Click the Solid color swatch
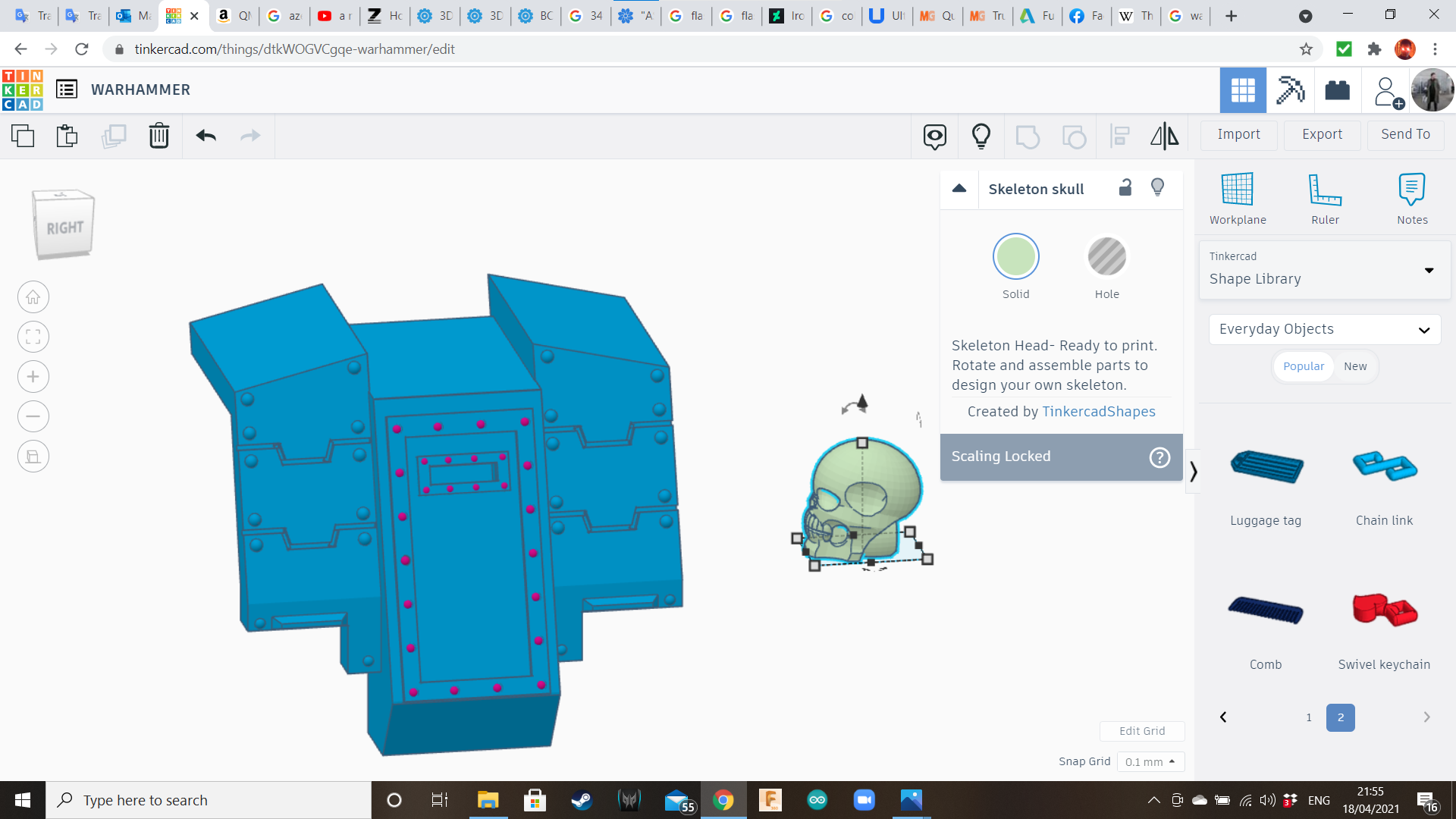1456x819 pixels. coord(1015,257)
